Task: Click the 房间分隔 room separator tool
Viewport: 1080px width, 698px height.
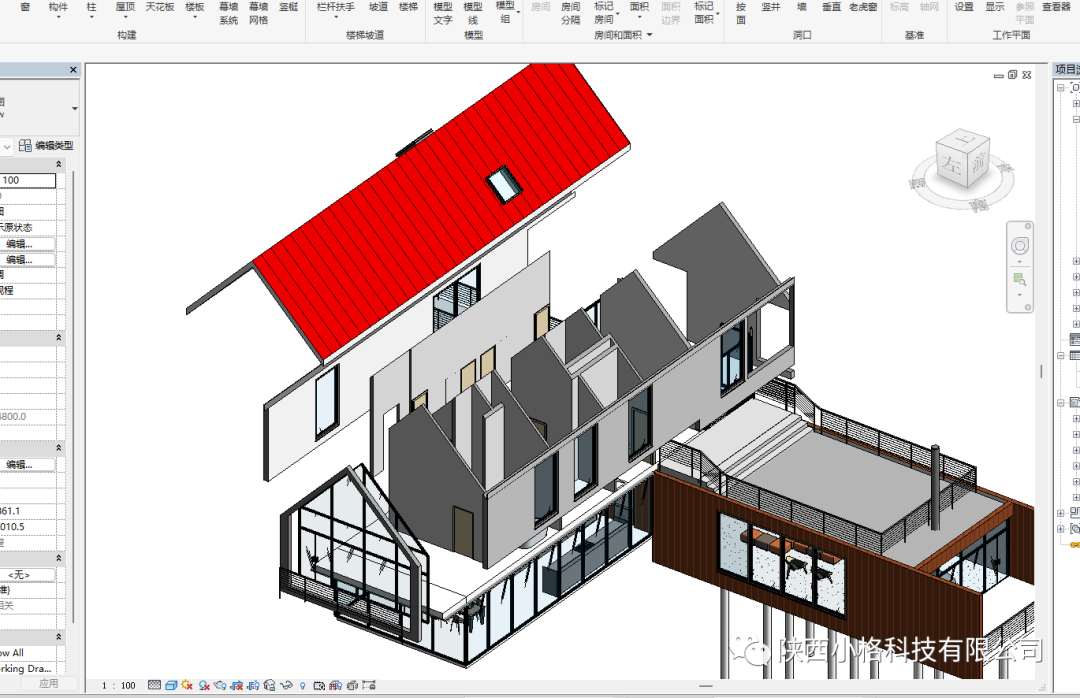Action: [x=570, y=13]
